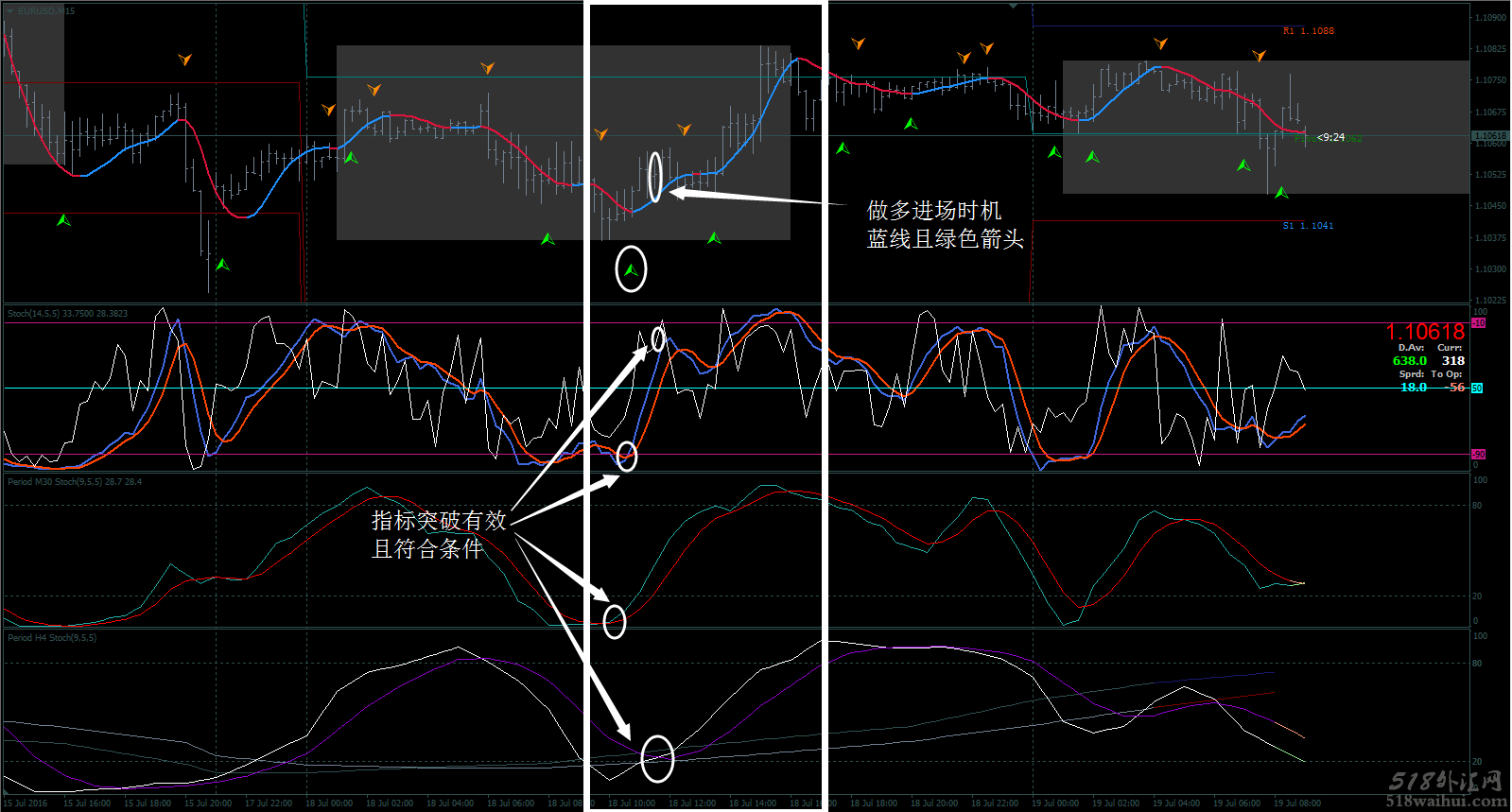Click the green buy arrow inside white circle
The image size is (1512, 812).
coord(631,270)
